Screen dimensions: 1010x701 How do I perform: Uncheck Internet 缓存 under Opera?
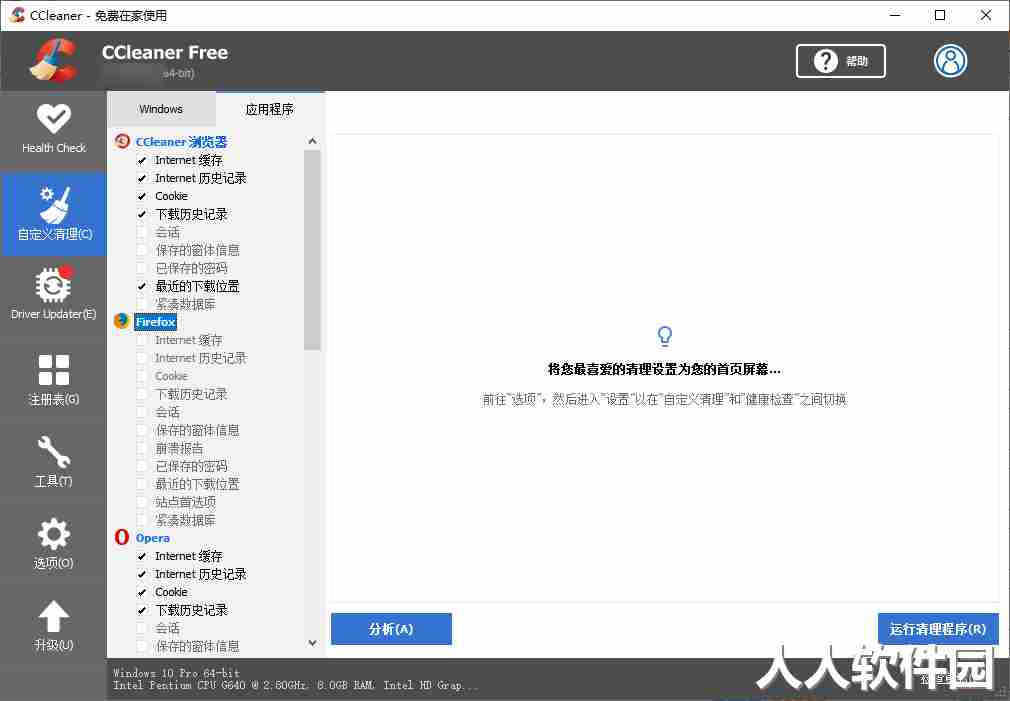pos(142,556)
